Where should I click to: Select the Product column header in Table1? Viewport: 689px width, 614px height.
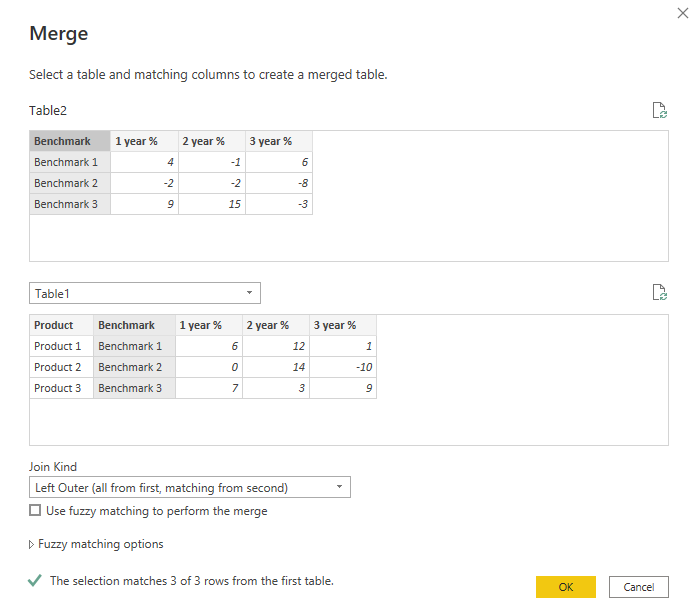tap(62, 325)
